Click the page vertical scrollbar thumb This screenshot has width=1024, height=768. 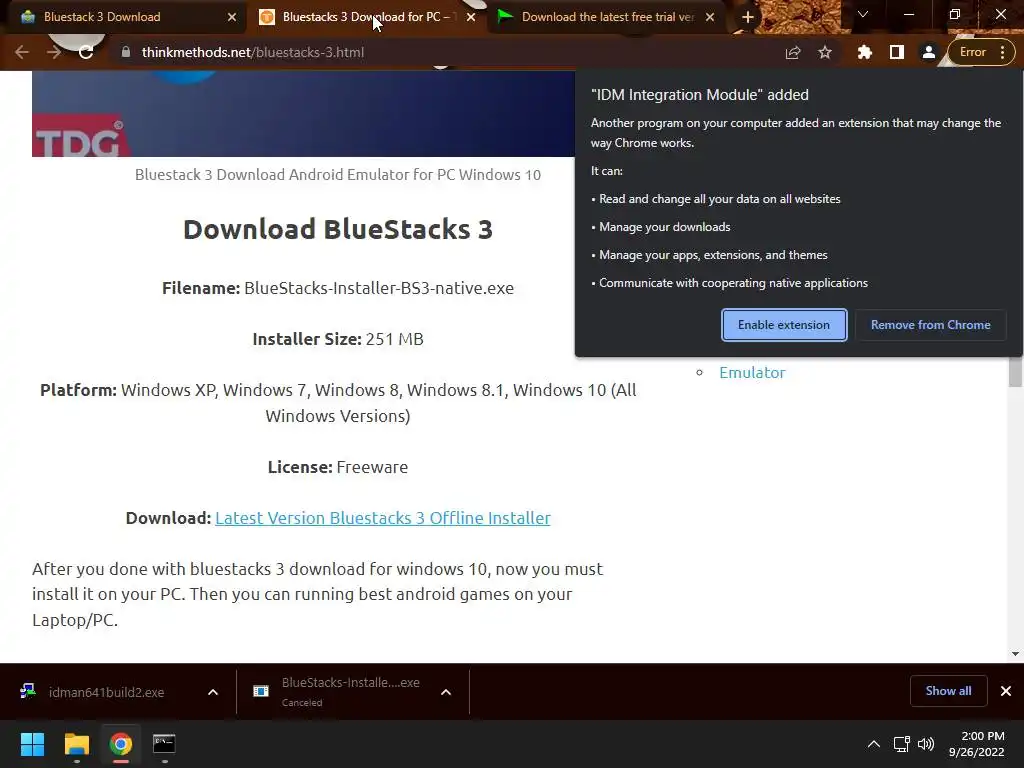tap(1016, 371)
